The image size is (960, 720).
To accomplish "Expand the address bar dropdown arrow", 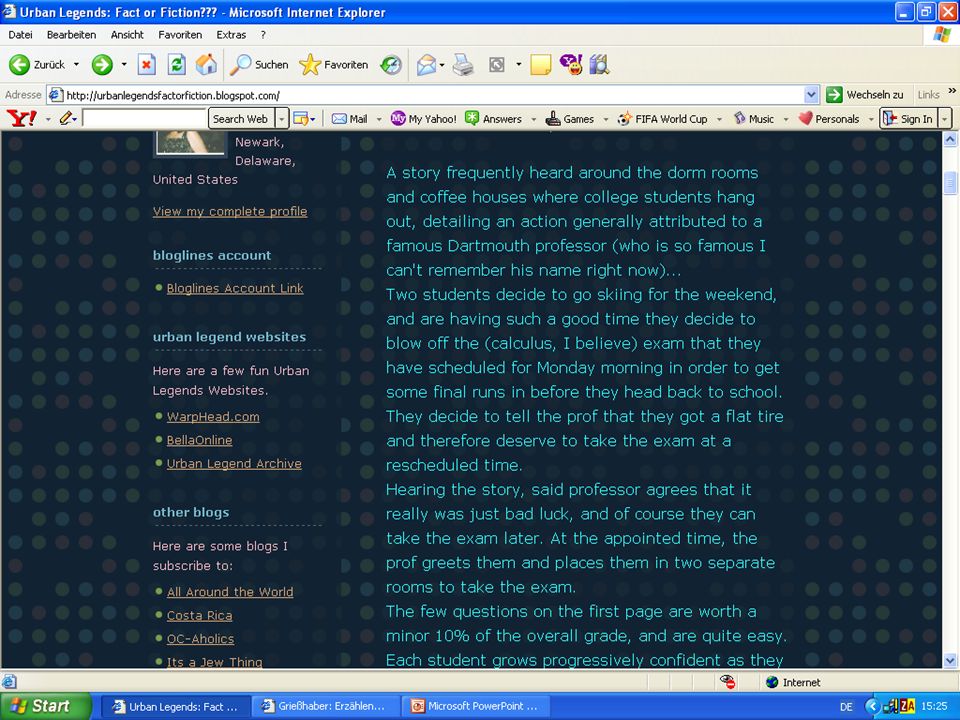I will (811, 95).
